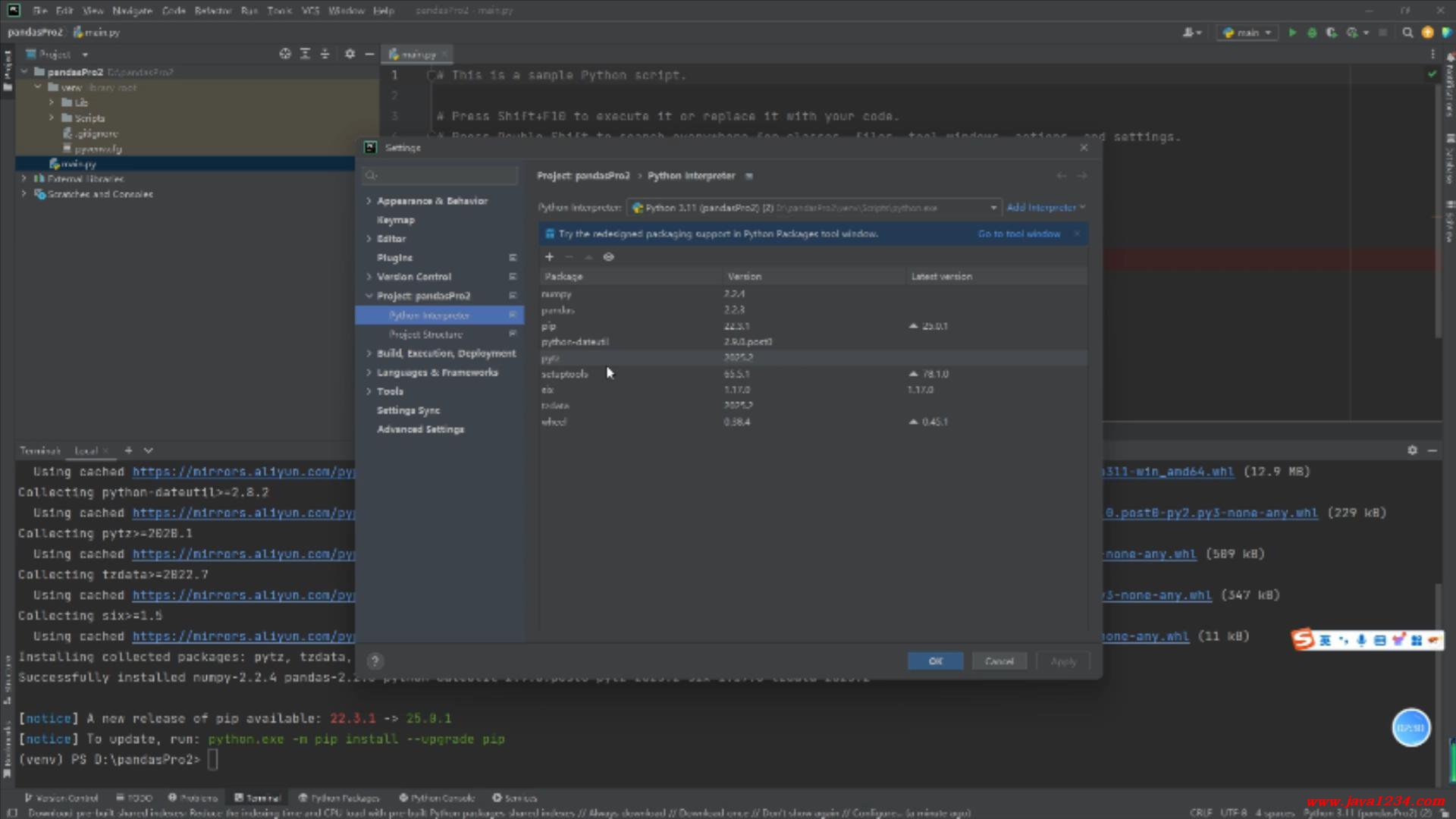Open the Navigate menu
This screenshot has height=819, width=1456.
click(x=132, y=11)
